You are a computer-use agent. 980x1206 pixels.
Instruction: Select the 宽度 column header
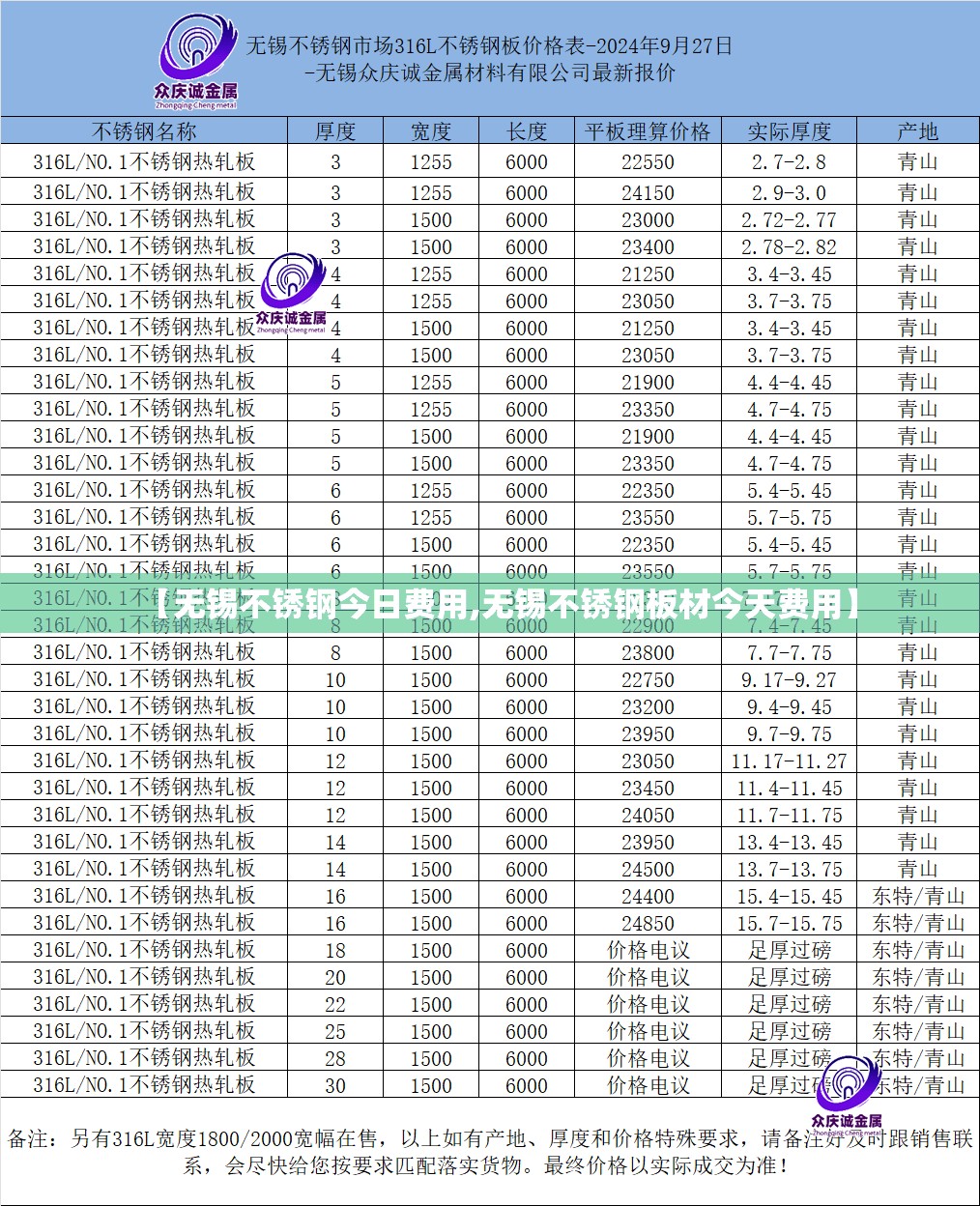(x=431, y=131)
